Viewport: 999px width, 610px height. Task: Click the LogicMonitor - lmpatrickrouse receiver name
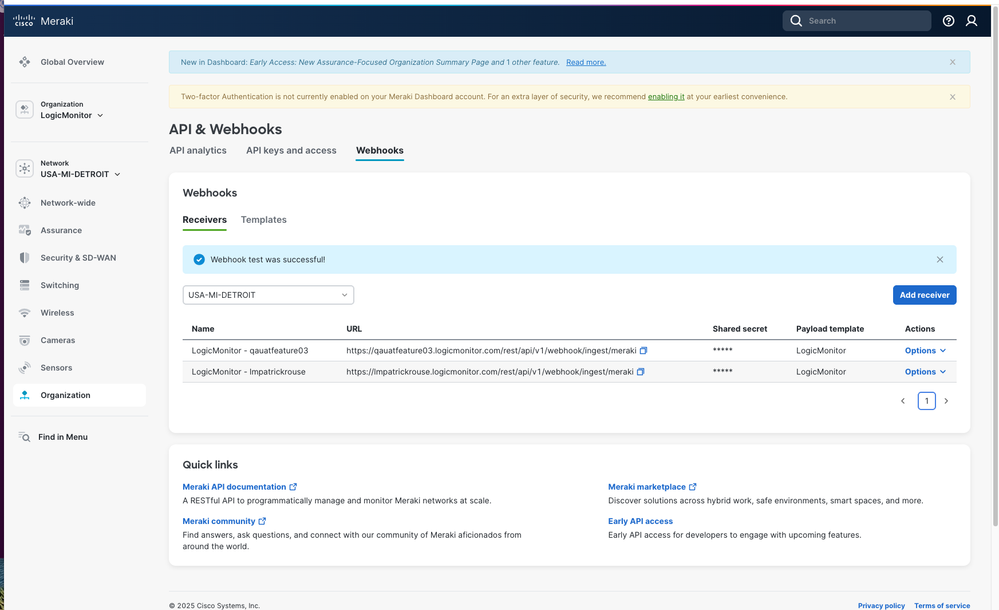click(248, 372)
